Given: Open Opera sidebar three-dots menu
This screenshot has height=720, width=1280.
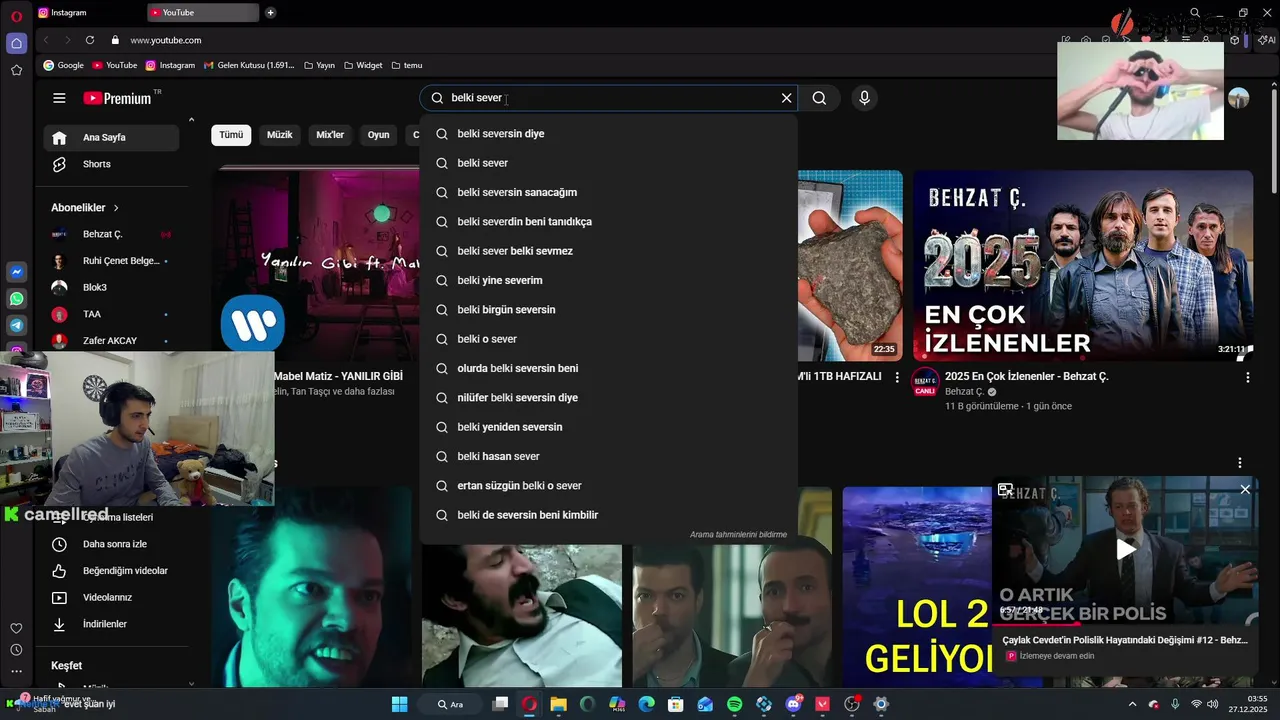Looking at the screenshot, I should pyautogui.click(x=16, y=672).
